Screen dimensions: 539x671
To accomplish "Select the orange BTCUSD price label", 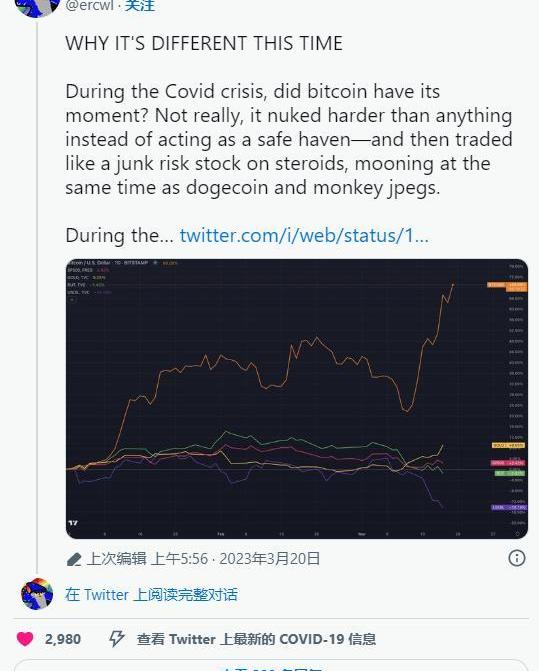I will point(507,285).
